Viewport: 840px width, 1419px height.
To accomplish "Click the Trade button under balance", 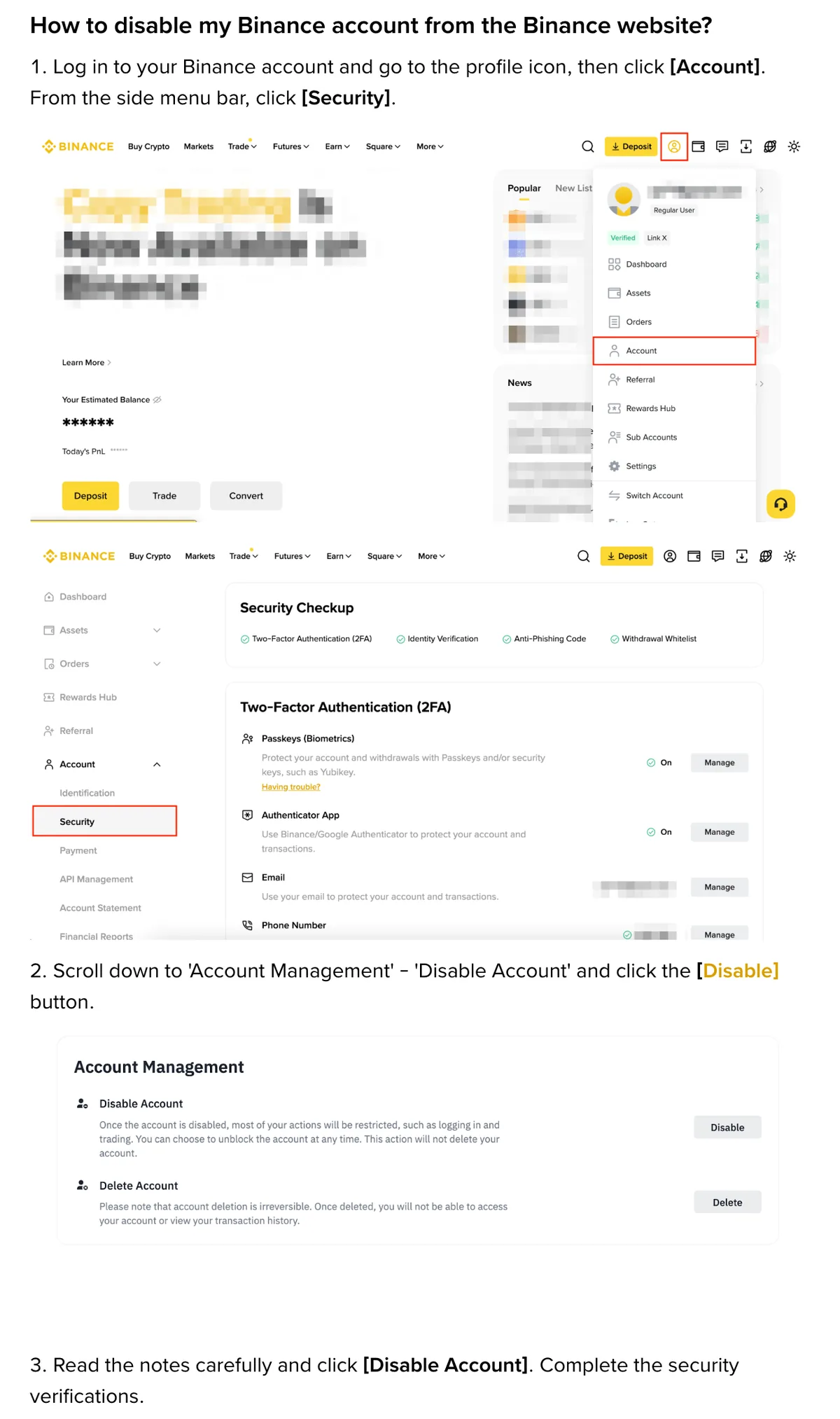I will (x=164, y=496).
